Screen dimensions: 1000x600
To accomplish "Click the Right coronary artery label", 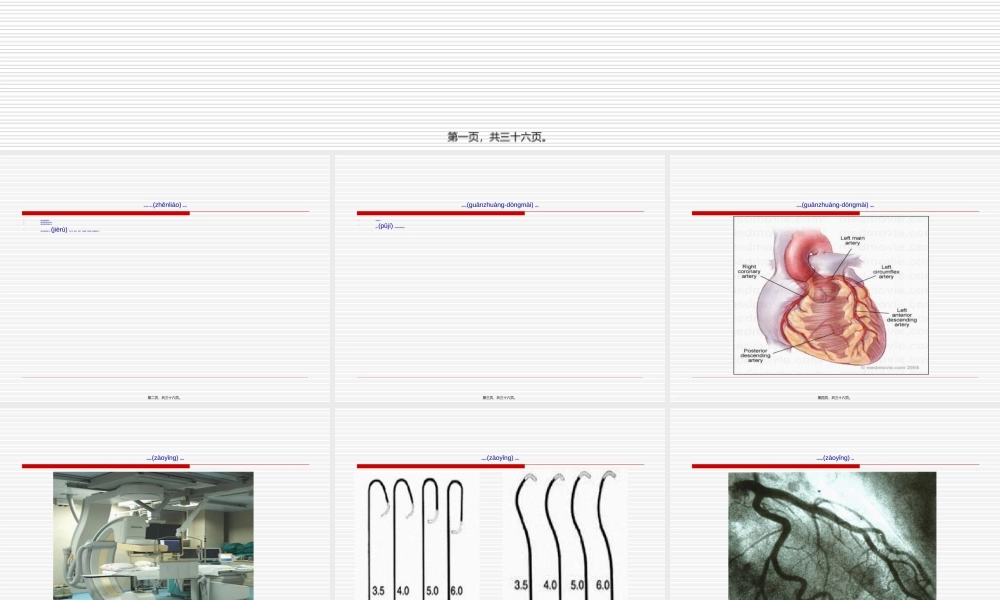I will point(749,271).
